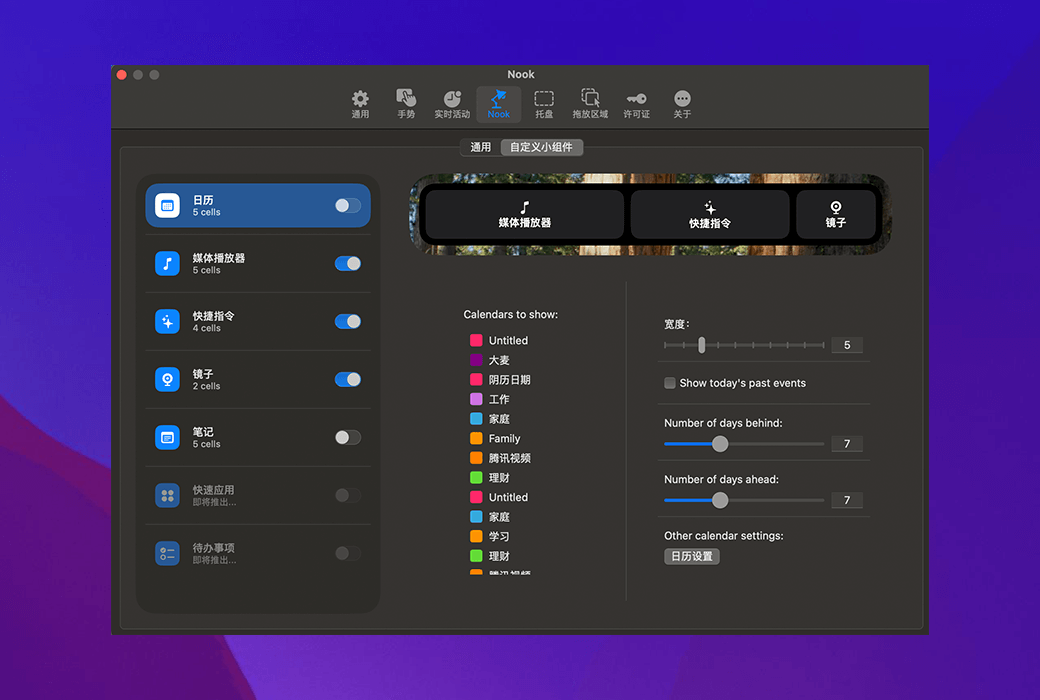The image size is (1040, 700).
Task: Open the 关于 panel in the toolbar
Action: pyautogui.click(x=682, y=101)
